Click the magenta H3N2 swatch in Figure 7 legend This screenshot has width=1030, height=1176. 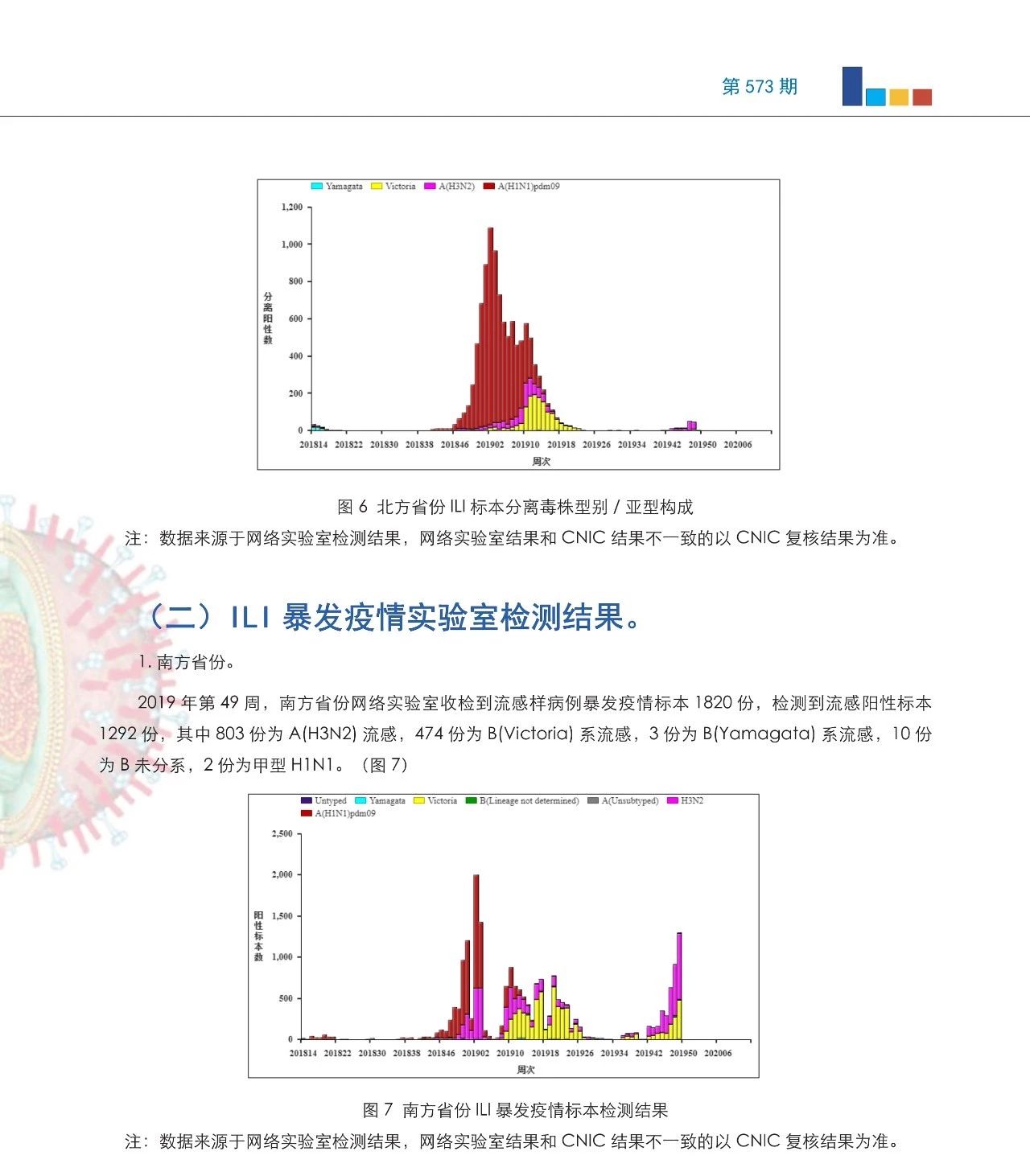pyautogui.click(x=673, y=800)
